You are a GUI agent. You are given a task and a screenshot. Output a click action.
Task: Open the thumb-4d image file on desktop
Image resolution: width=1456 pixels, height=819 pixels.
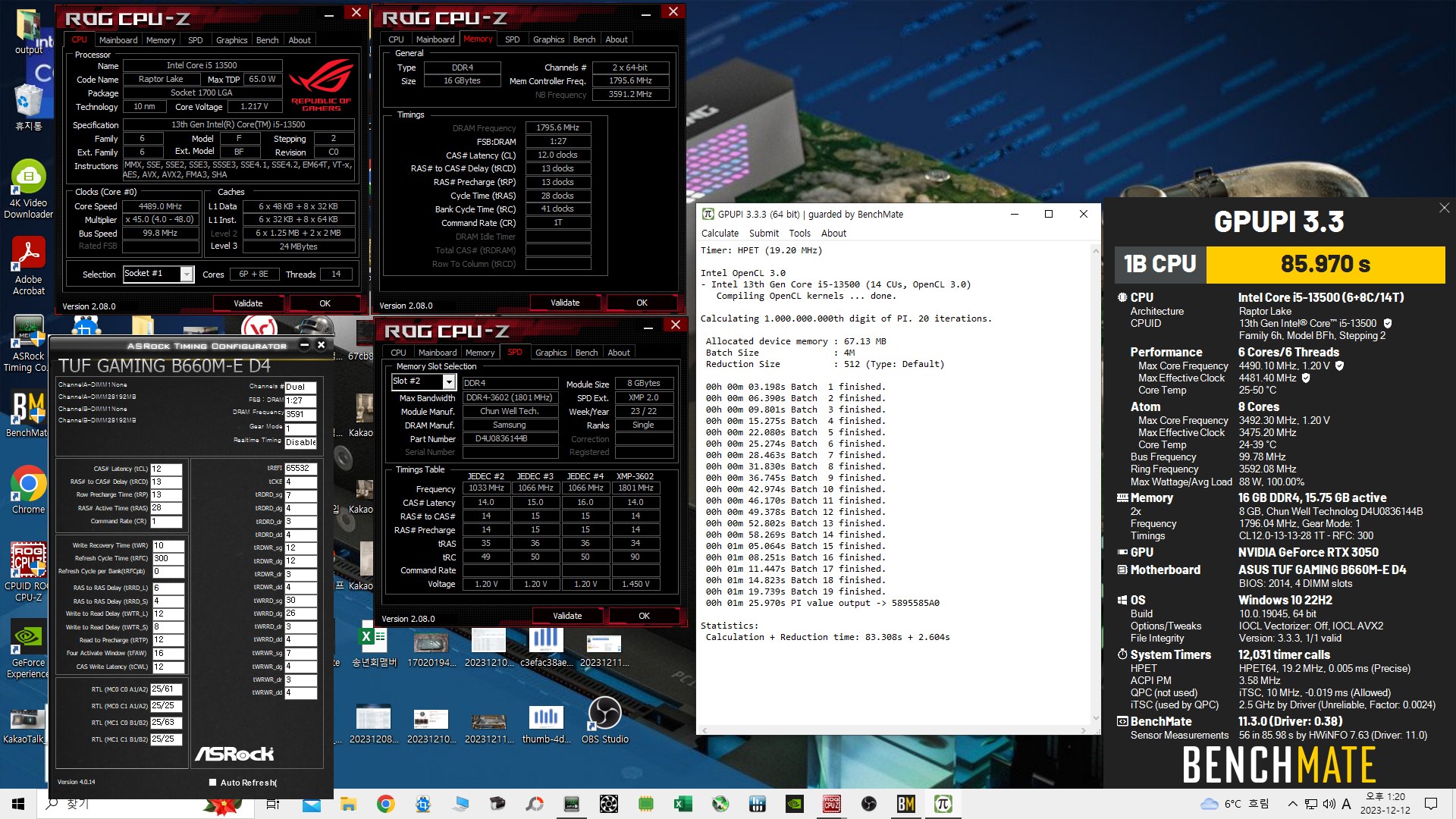click(546, 724)
